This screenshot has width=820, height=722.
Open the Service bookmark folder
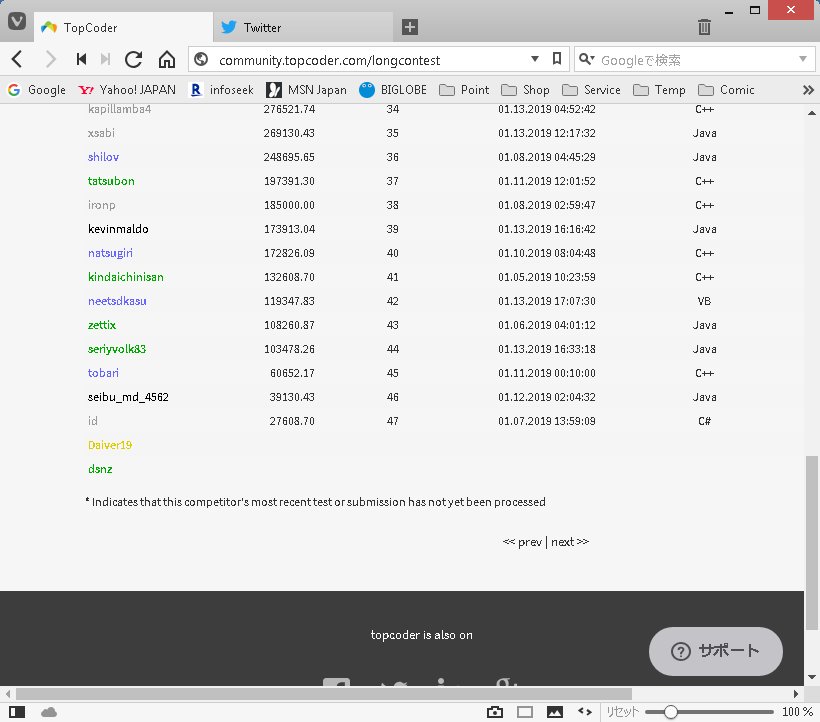[591, 90]
